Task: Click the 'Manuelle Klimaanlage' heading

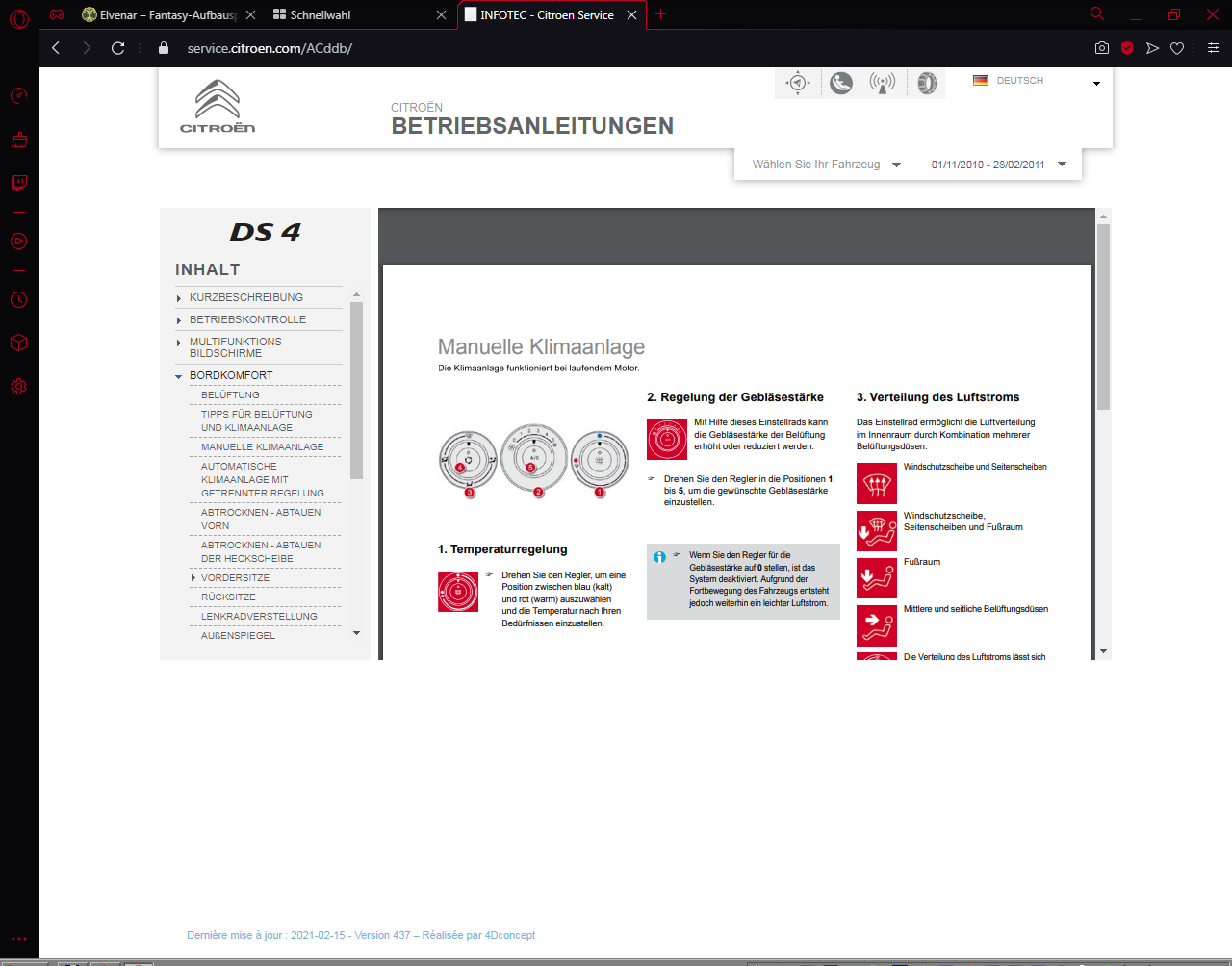Action: point(541,346)
